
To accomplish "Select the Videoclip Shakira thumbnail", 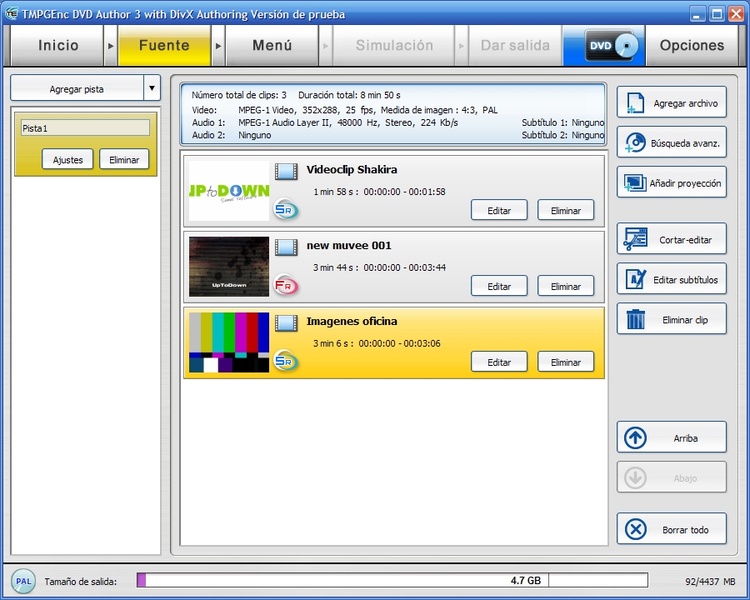I will click(x=229, y=190).
